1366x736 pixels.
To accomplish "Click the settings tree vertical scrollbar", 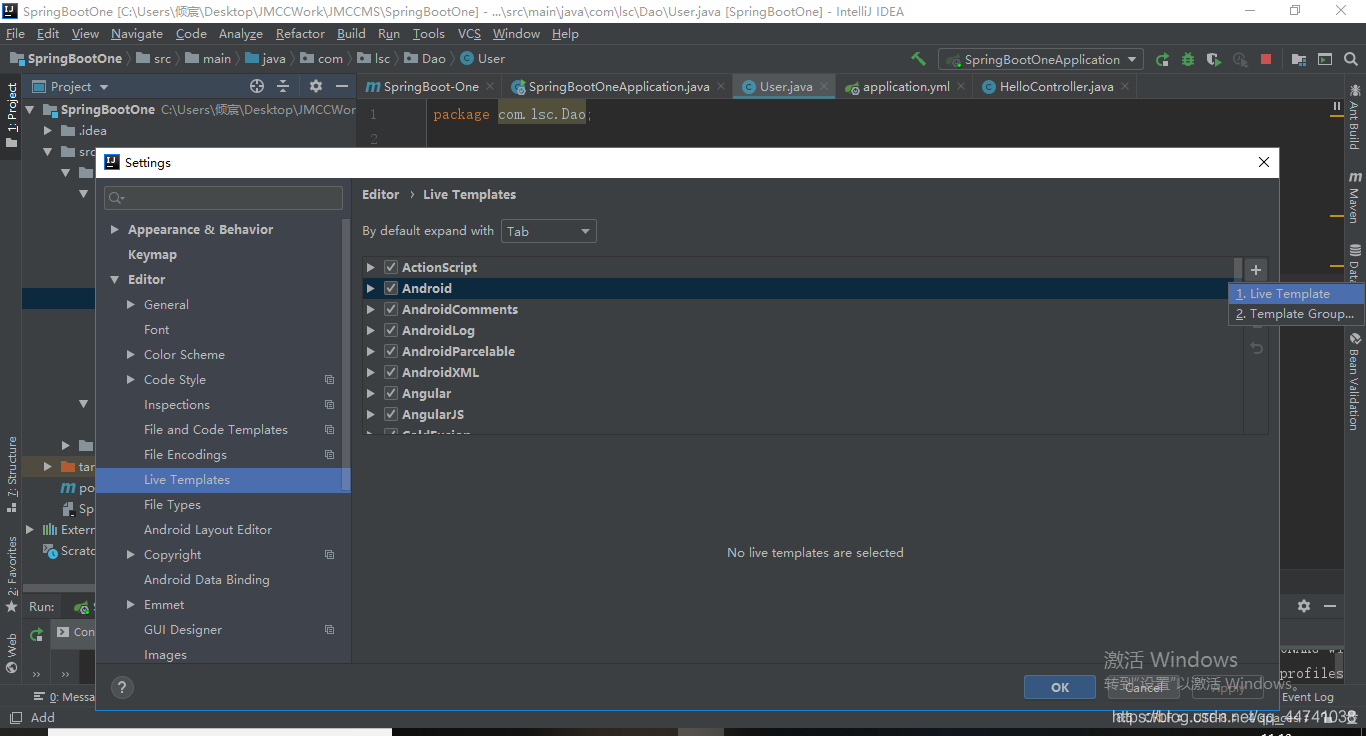I will click(x=346, y=354).
